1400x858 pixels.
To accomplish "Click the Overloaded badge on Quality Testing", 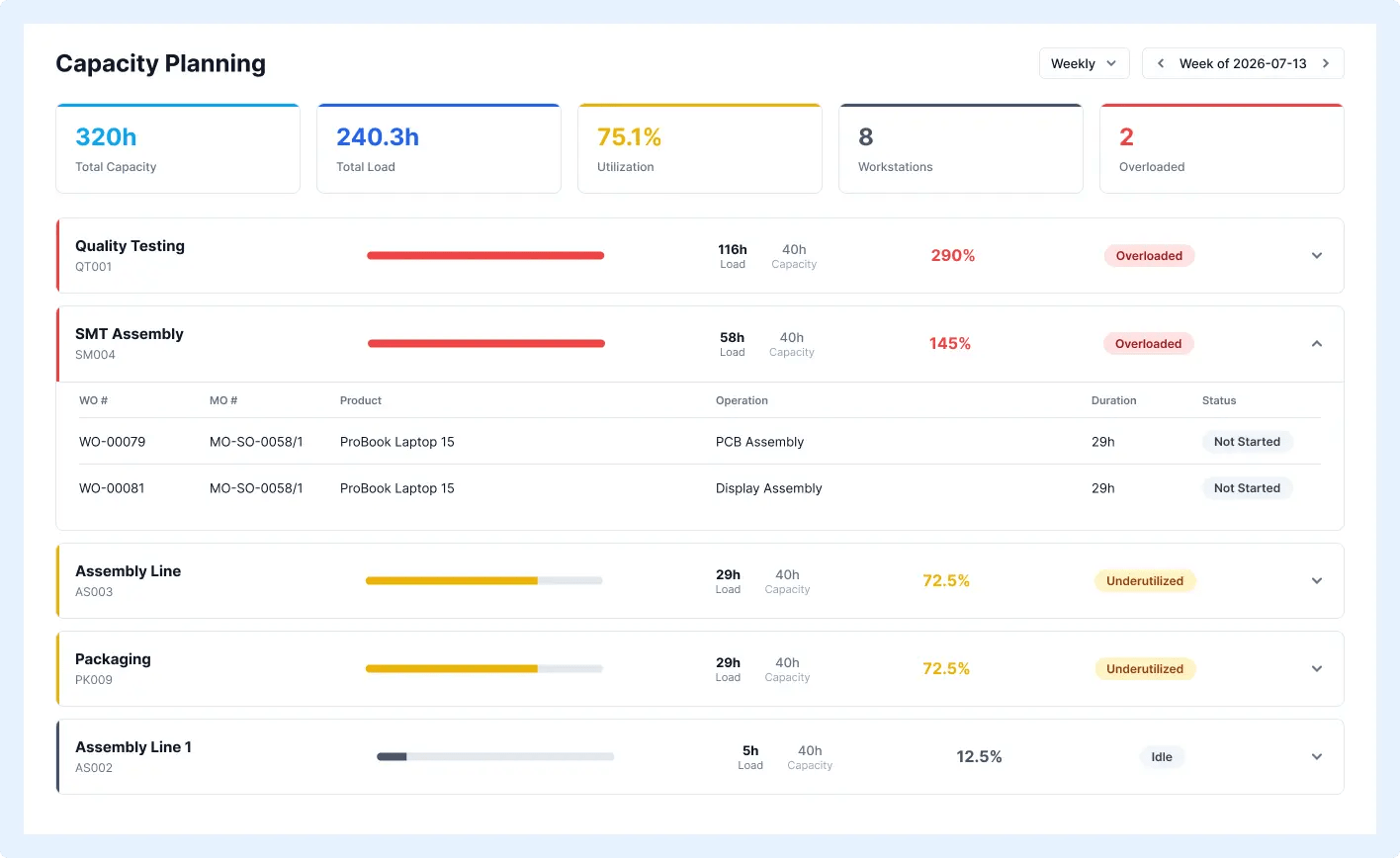I will tap(1149, 255).
